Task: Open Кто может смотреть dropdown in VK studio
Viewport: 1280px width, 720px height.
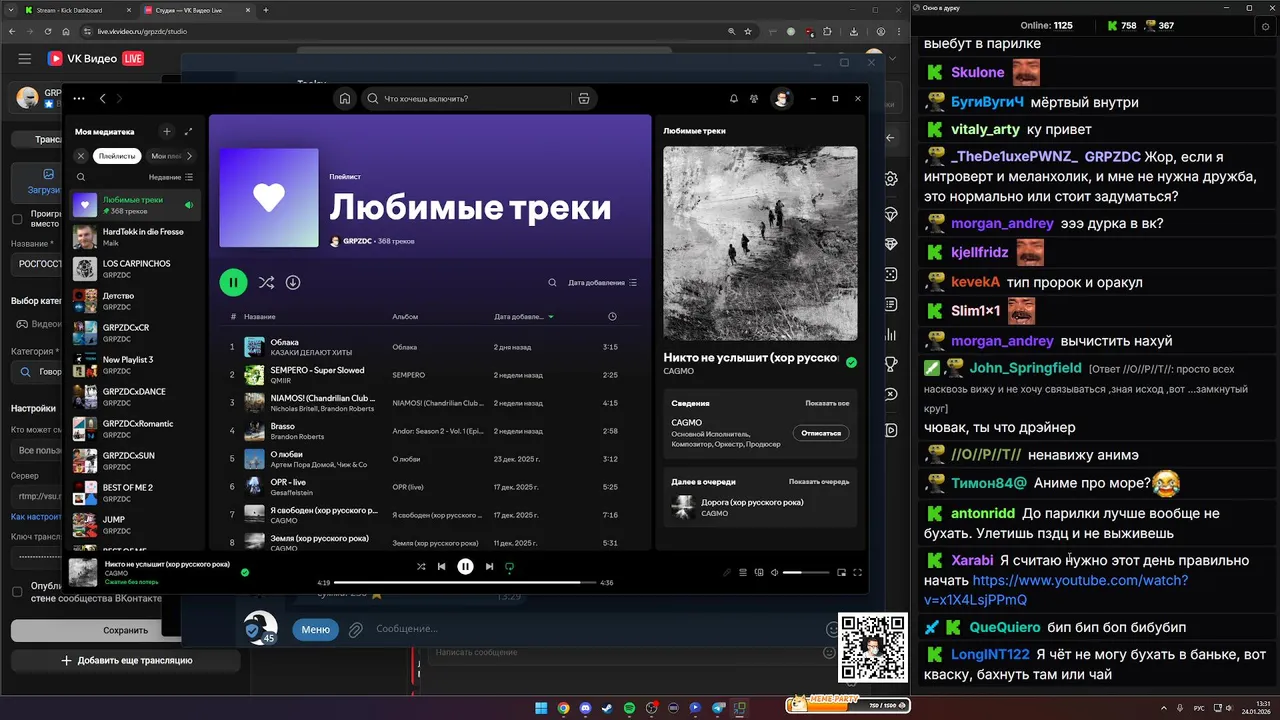Action: point(36,450)
